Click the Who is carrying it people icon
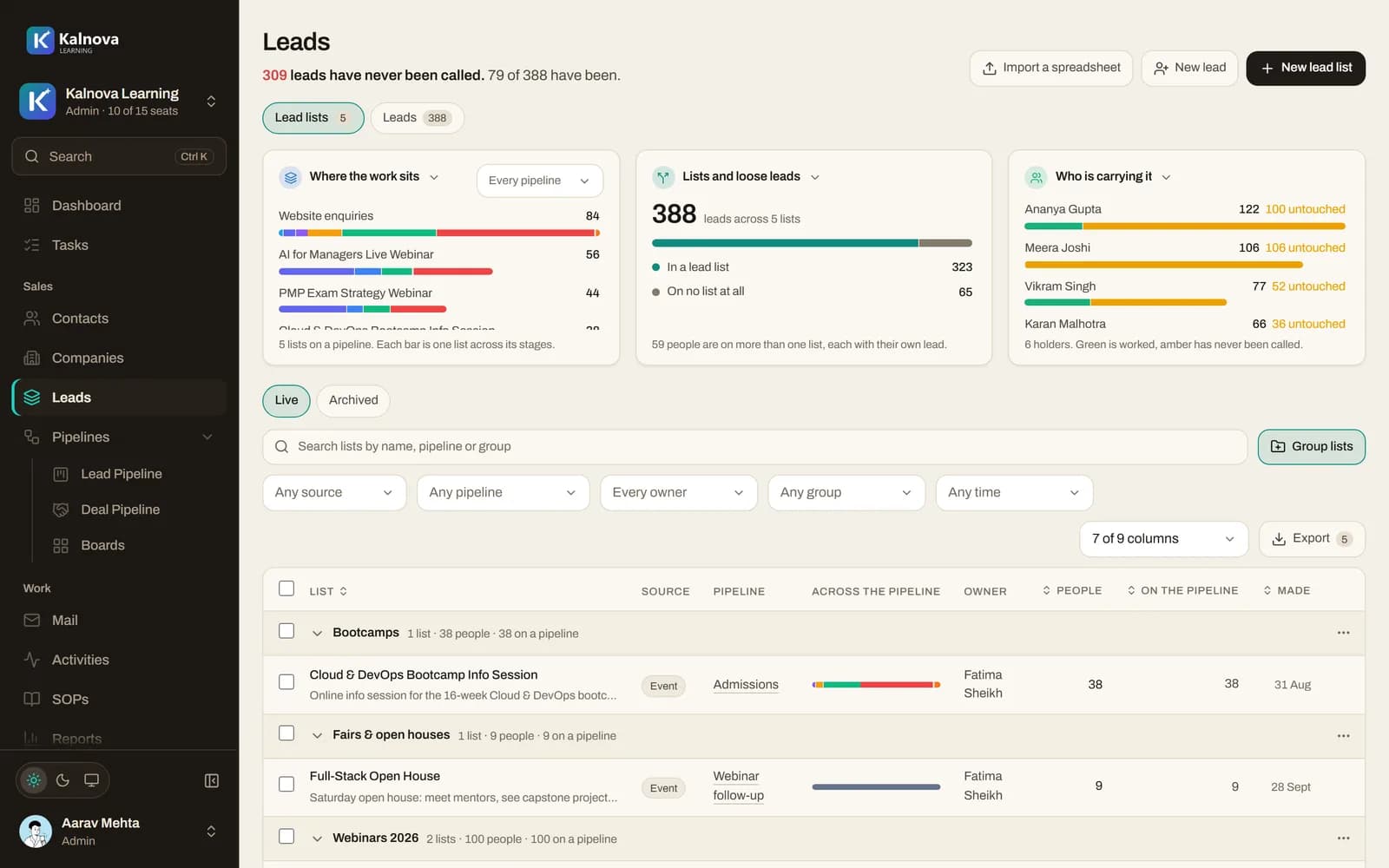The image size is (1389, 868). (x=1036, y=177)
